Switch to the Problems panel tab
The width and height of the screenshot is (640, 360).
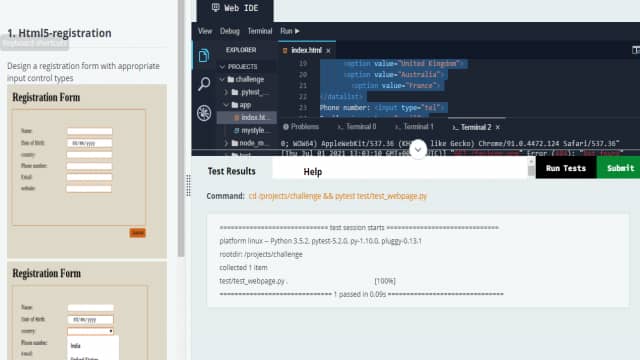(x=301, y=127)
